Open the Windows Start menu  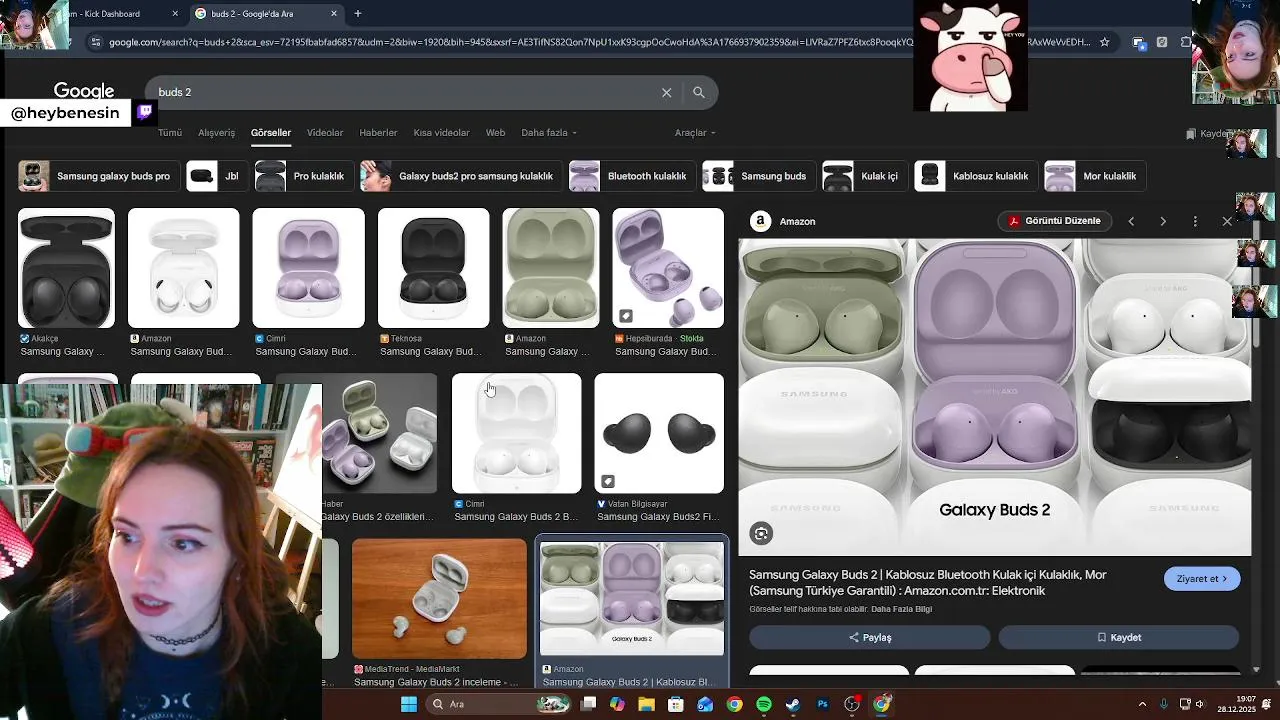pyautogui.click(x=409, y=704)
